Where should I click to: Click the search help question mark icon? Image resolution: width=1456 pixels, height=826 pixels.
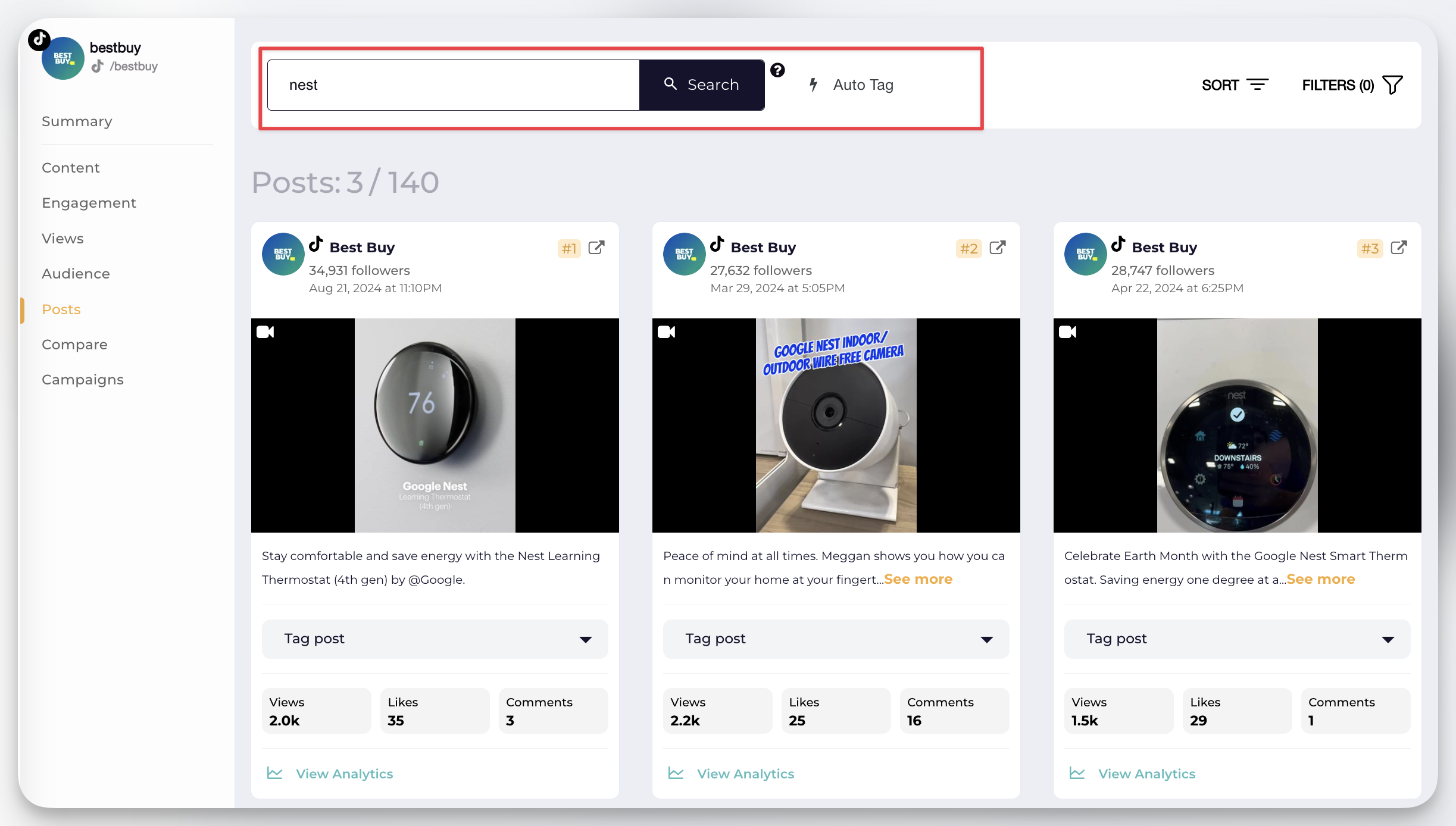click(x=777, y=70)
